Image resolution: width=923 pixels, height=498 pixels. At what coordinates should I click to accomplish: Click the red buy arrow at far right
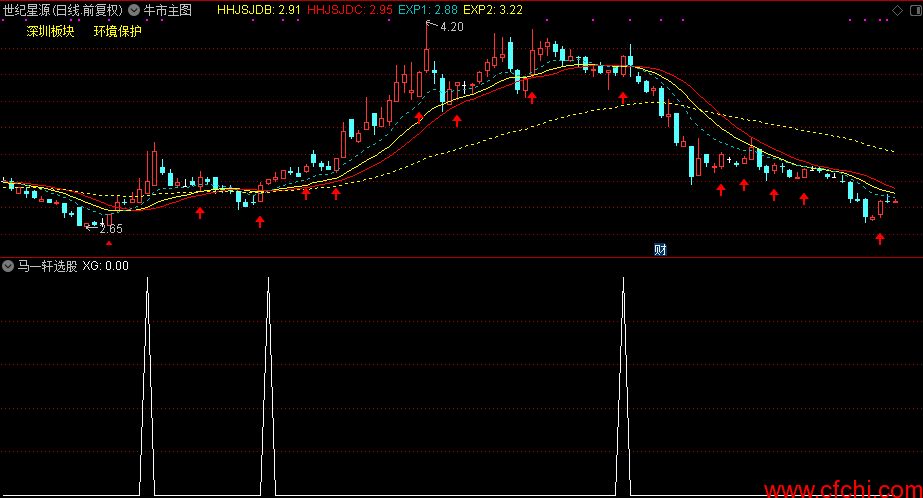coord(879,238)
